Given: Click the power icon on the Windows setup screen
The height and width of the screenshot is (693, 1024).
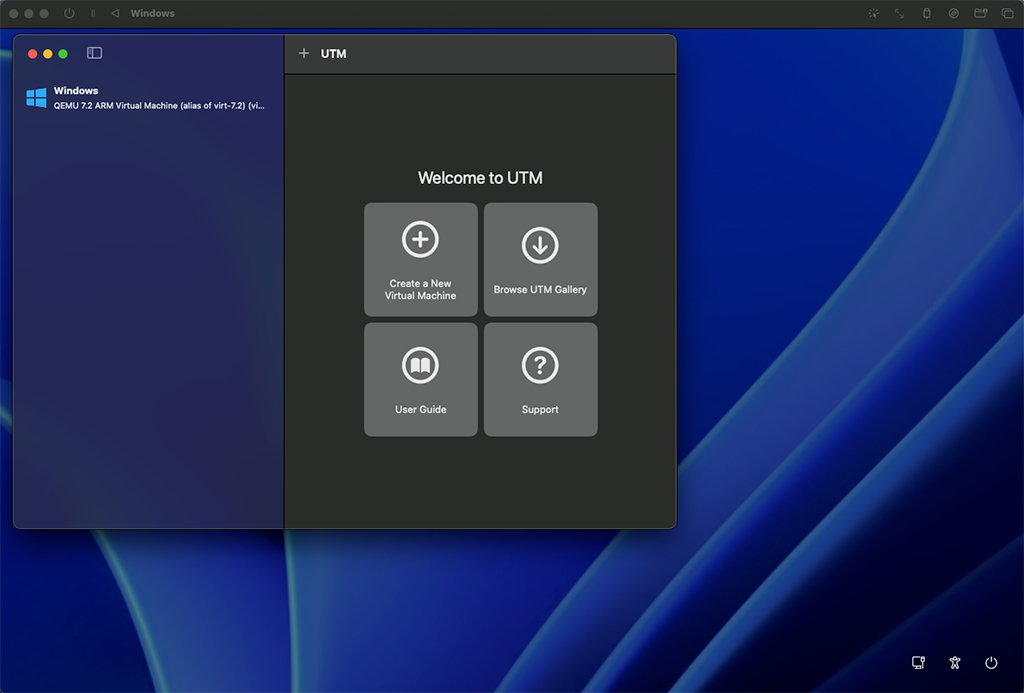Looking at the screenshot, I should click(991, 662).
